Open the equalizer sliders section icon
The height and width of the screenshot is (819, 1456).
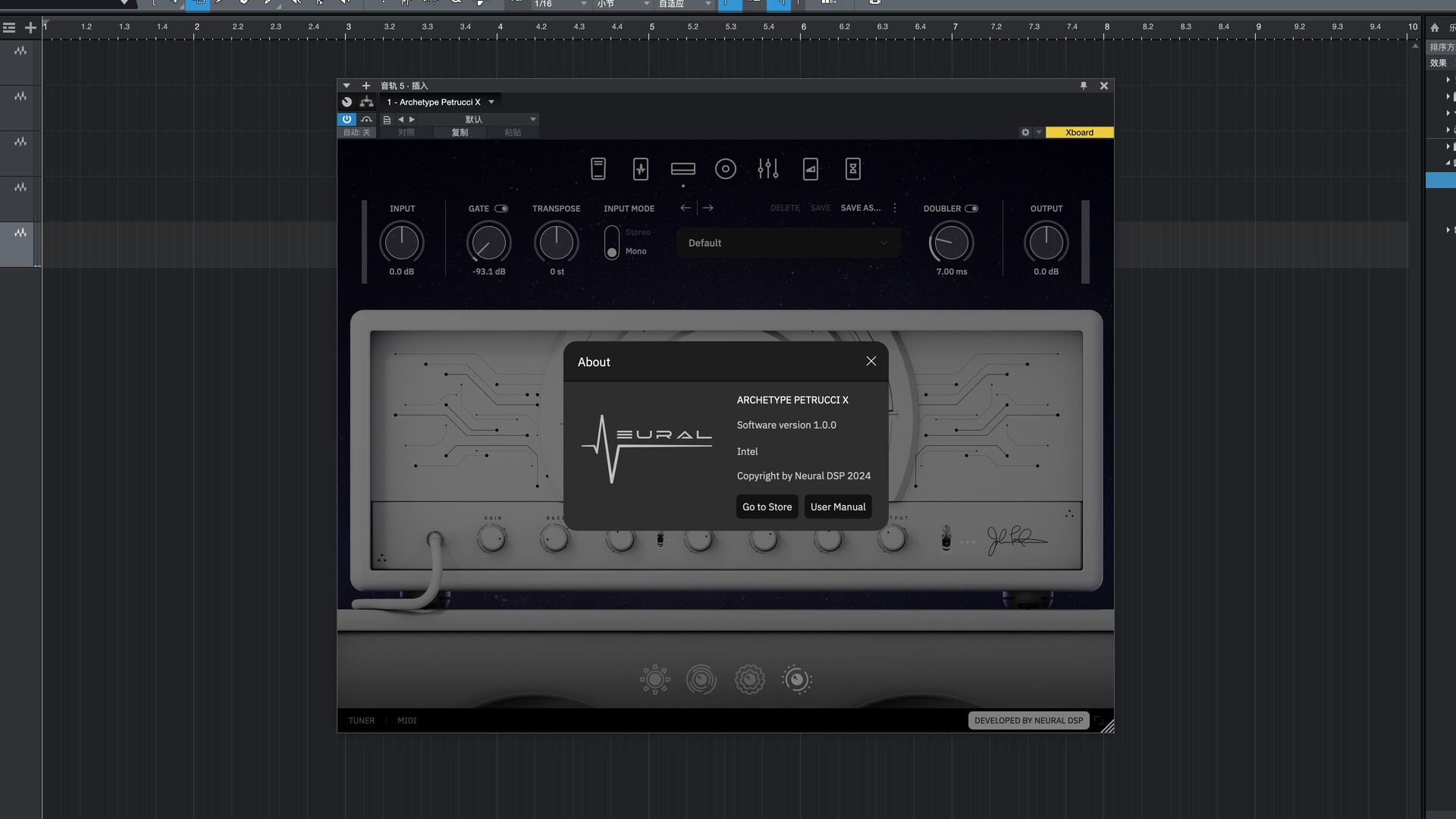[x=767, y=168]
